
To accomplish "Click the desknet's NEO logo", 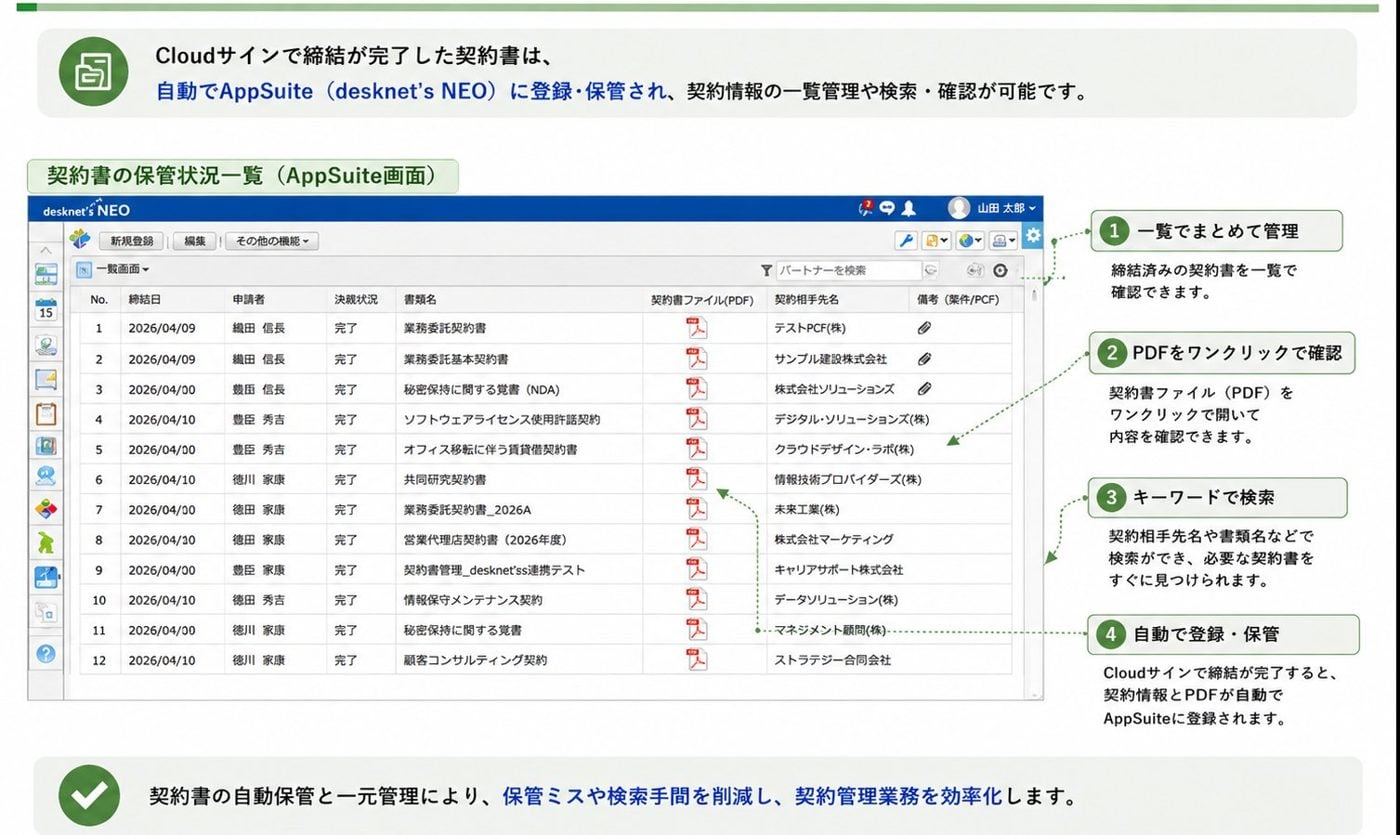I will 86,210.
